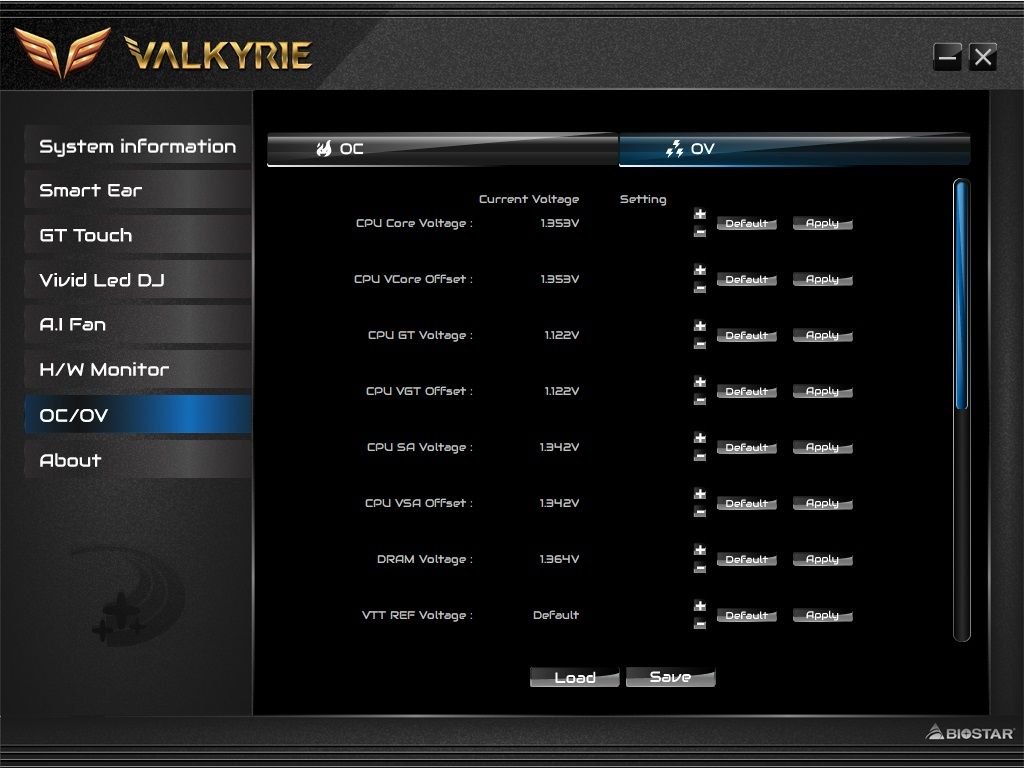Increase CPU SA Voltage with plus button

[x=699, y=438]
